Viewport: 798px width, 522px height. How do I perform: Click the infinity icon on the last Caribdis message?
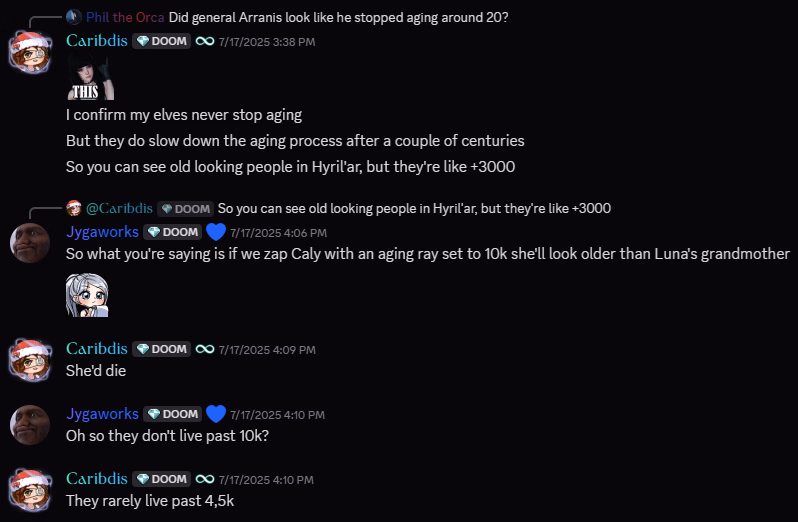click(x=205, y=479)
